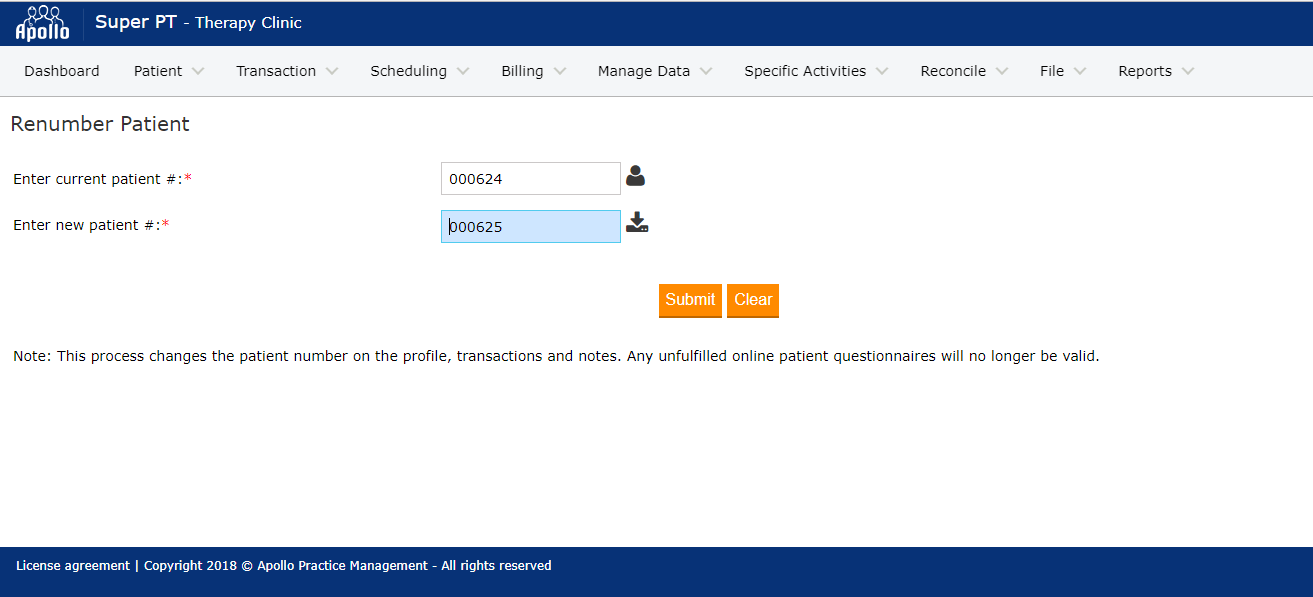Open the Scheduling dropdown menu
The width and height of the screenshot is (1313, 597).
[x=419, y=71]
